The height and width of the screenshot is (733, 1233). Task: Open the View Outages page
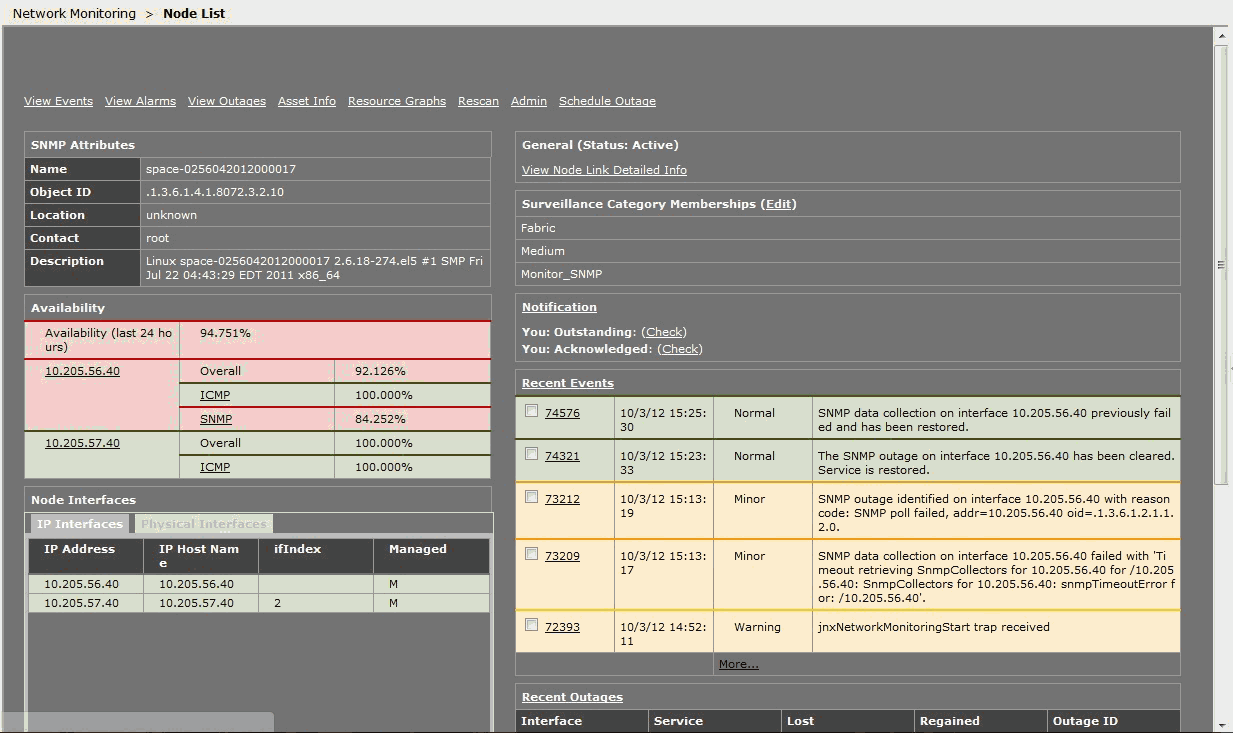pyautogui.click(x=226, y=100)
